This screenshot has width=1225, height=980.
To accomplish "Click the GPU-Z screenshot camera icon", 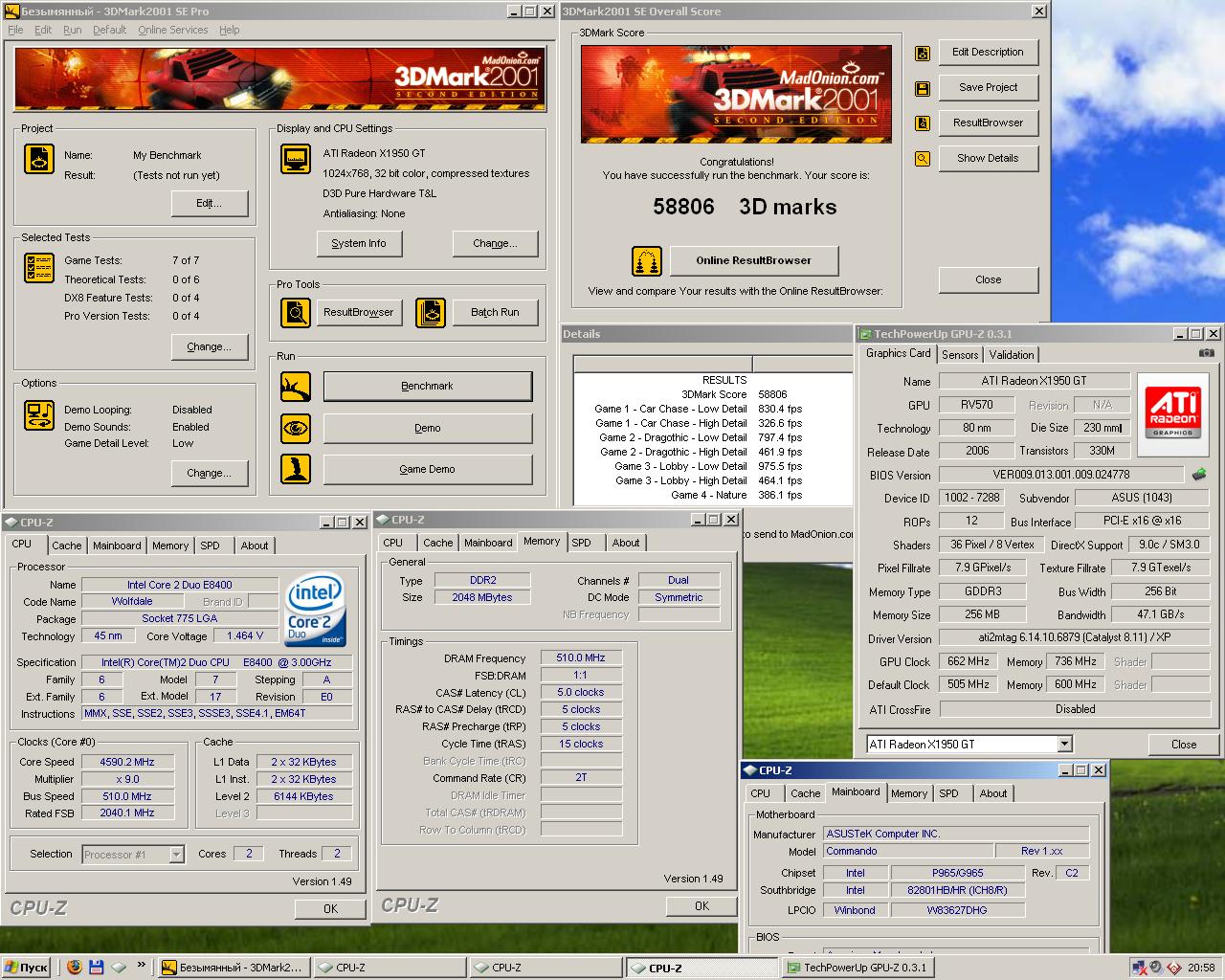I will point(1207,352).
